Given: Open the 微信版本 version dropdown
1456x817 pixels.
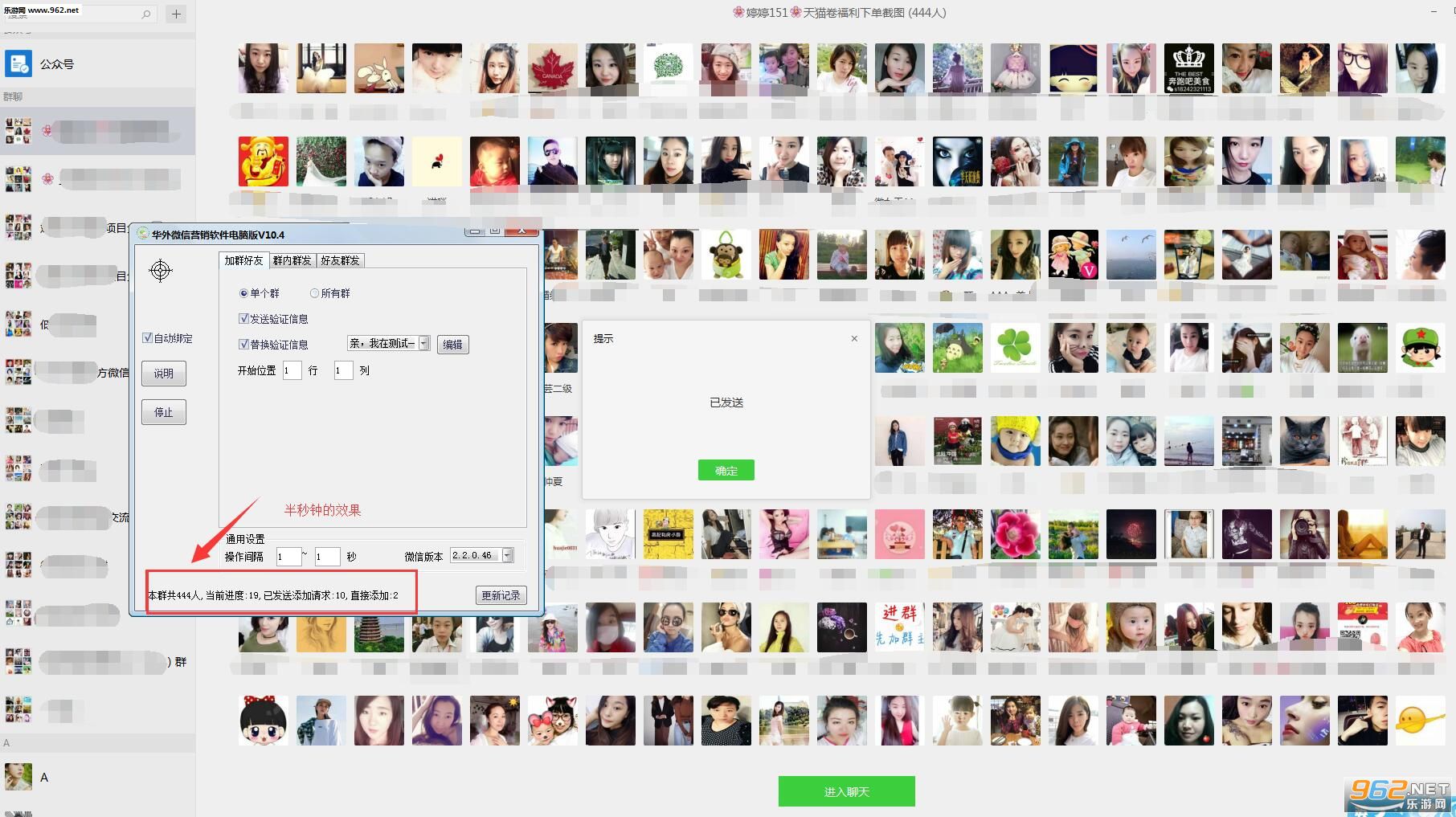Looking at the screenshot, I should coord(507,555).
